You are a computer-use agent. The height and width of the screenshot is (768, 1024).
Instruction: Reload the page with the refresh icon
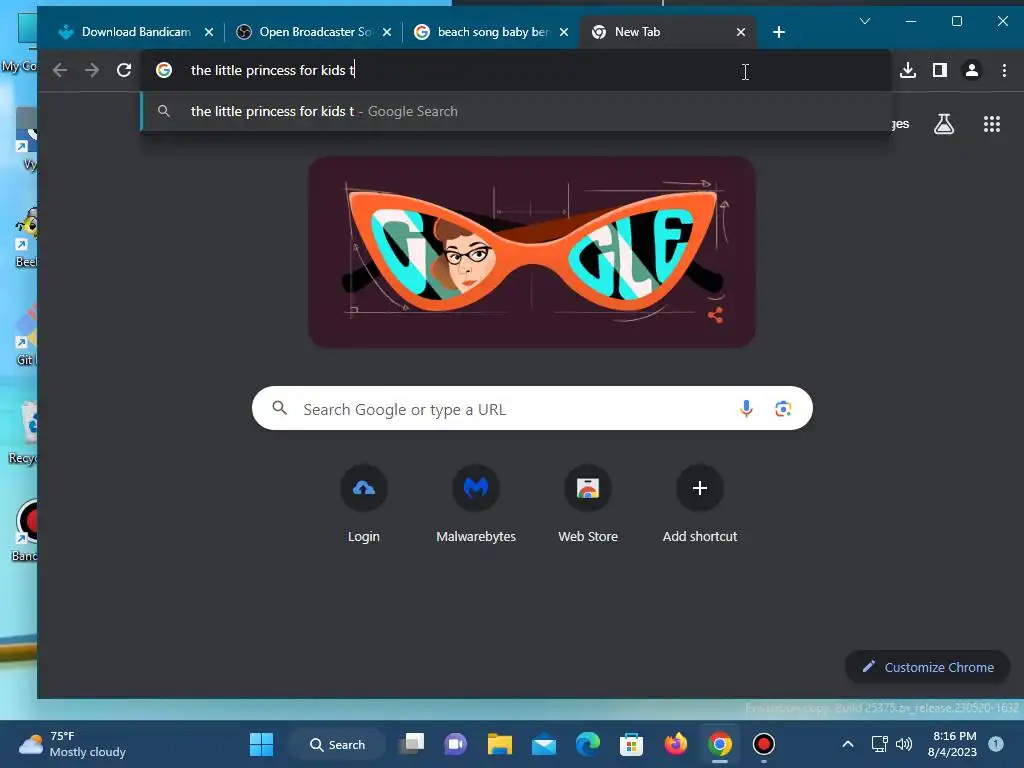tap(124, 70)
